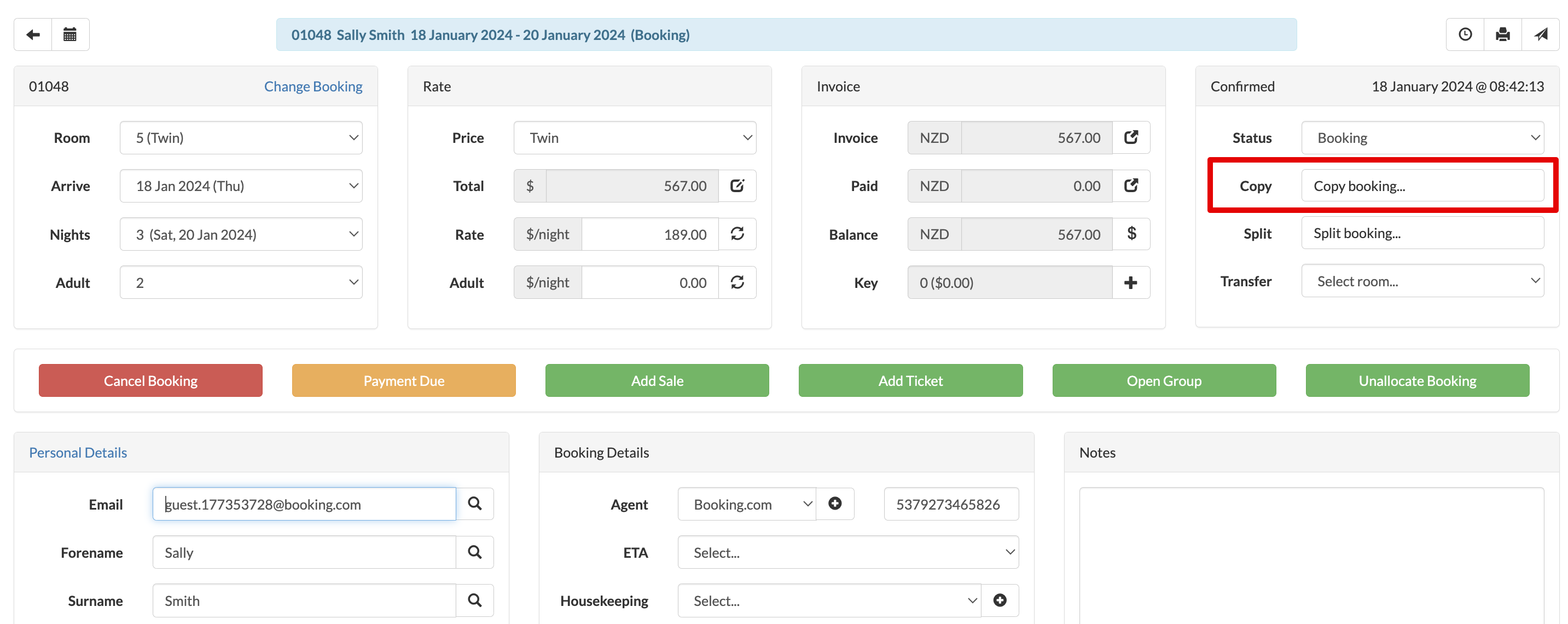Click the Add Sale button
This screenshot has width=1568, height=624.
tap(657, 381)
